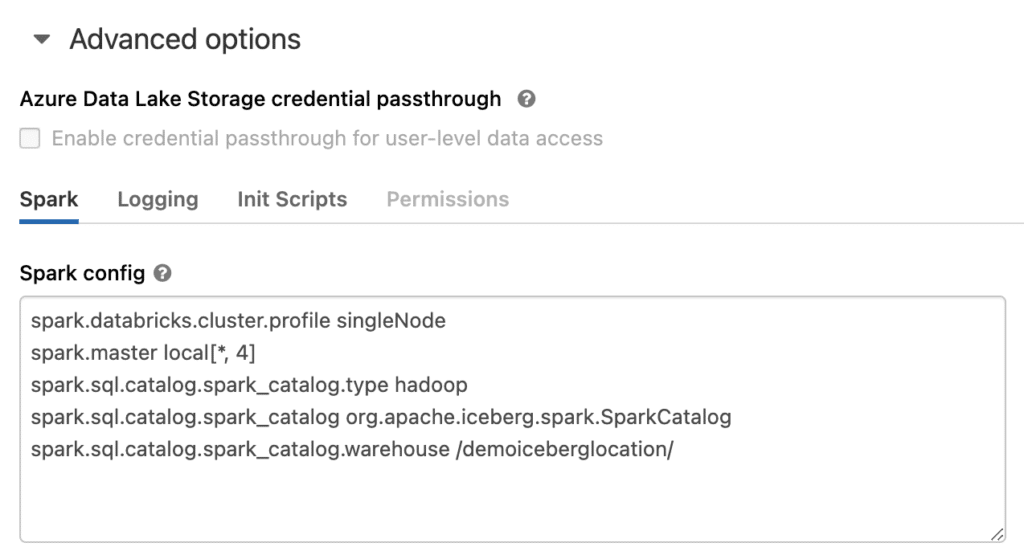Enable the credential passthrough checkbox
The image size is (1024, 559).
click(x=29, y=138)
